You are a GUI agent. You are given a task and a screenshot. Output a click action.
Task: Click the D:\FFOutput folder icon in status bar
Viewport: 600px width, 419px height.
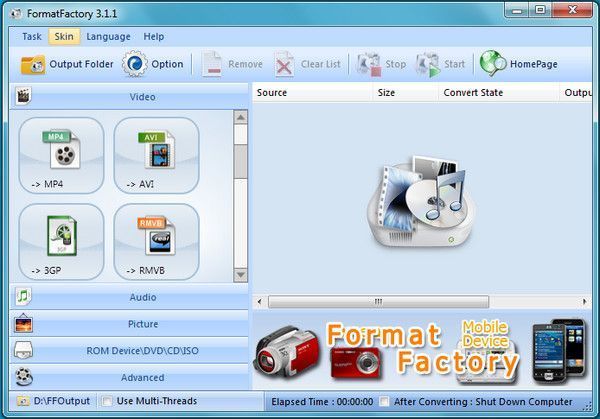click(23, 401)
